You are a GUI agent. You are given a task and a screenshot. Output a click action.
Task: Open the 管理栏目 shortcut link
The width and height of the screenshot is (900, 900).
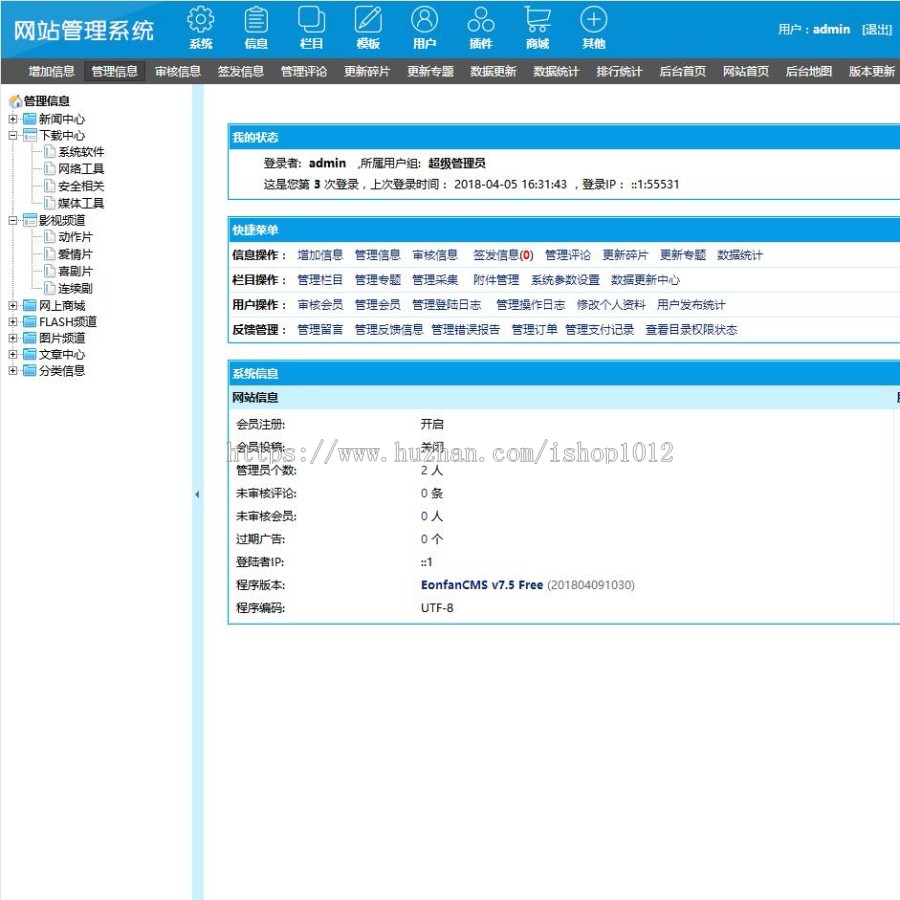coord(320,280)
